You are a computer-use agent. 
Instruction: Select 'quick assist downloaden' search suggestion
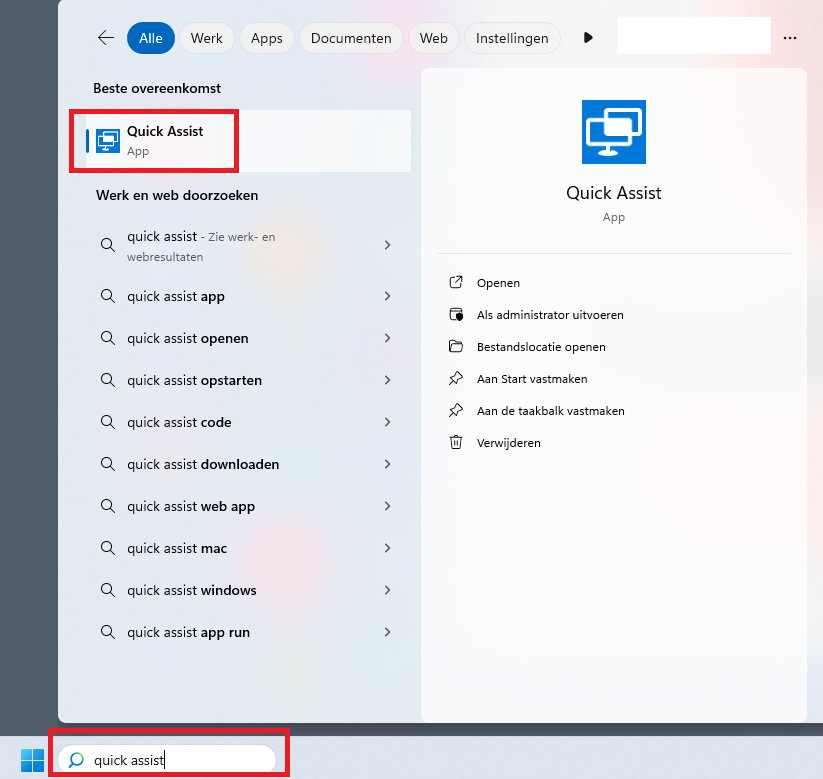[203, 464]
